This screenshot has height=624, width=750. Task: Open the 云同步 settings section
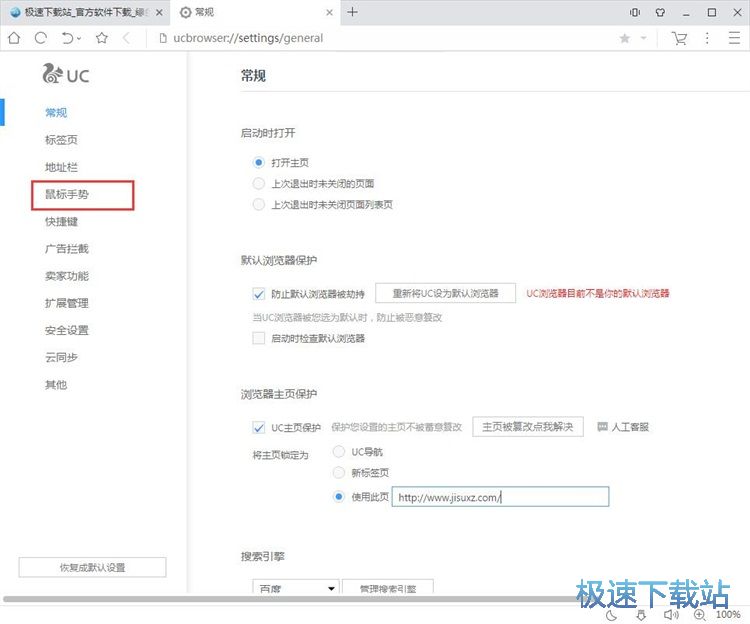pyautogui.click(x=61, y=357)
